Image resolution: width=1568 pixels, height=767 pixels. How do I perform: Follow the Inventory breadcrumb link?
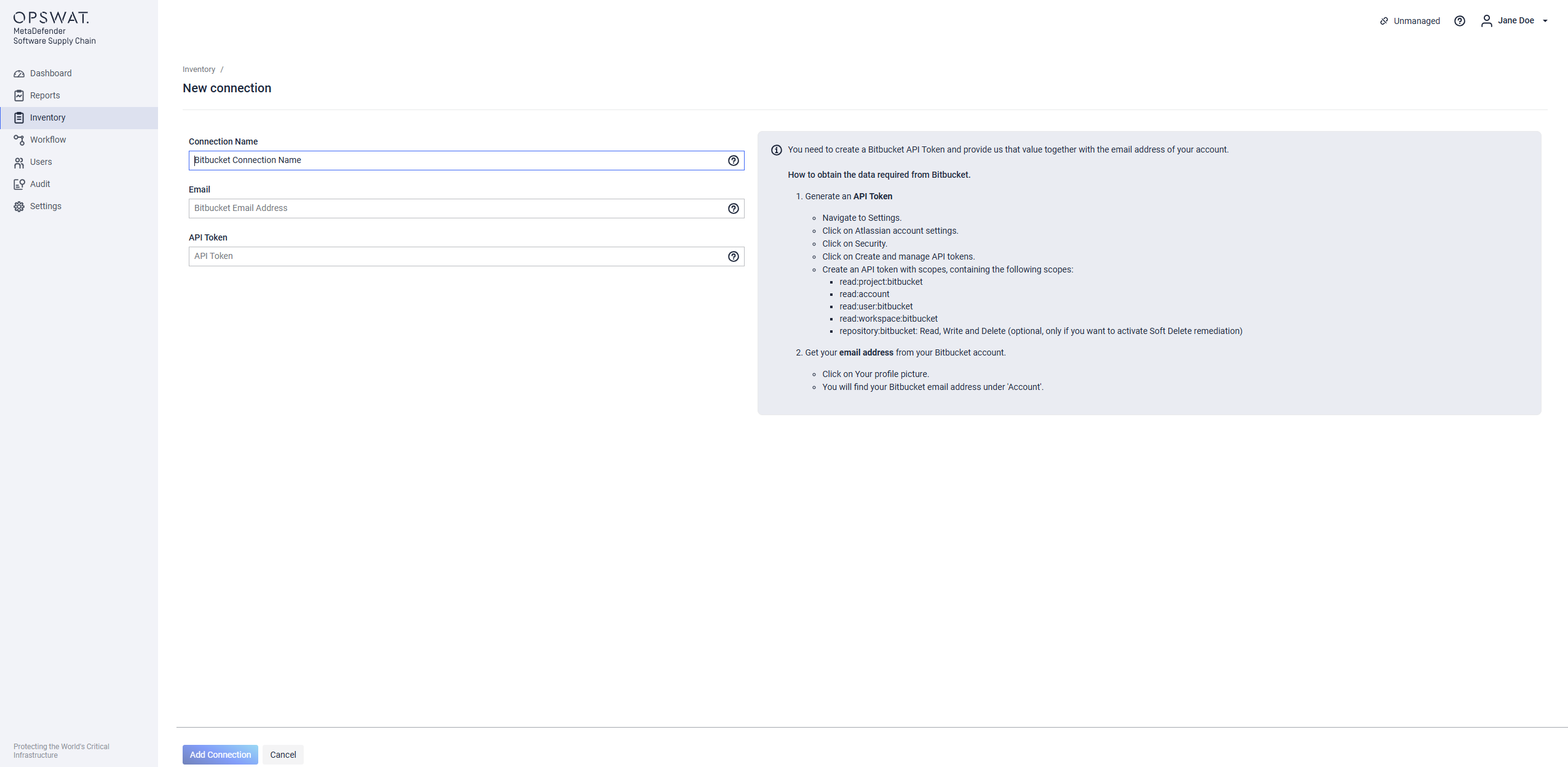[x=199, y=70]
